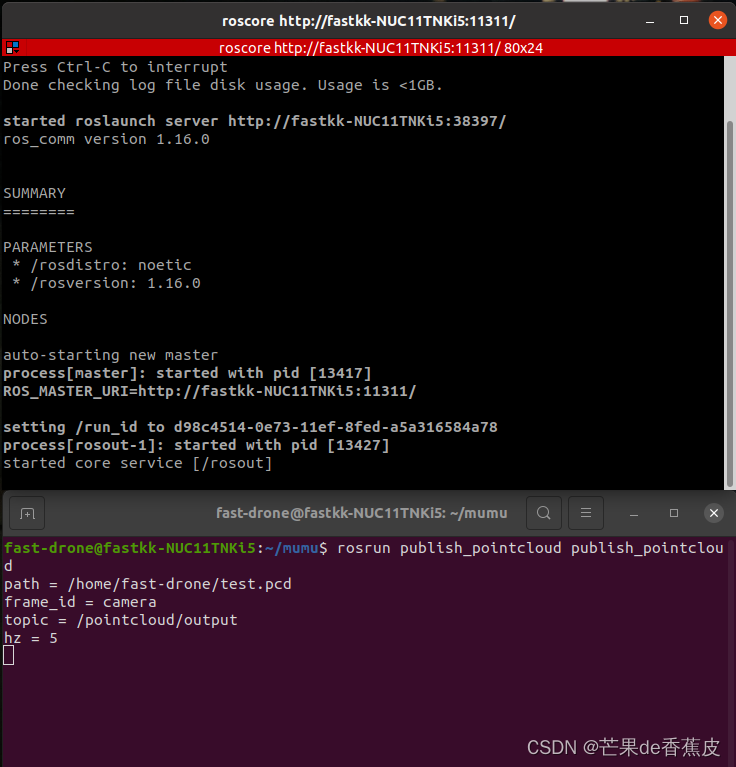This screenshot has width=736, height=767.
Task: Open search in the mumu terminal
Action: pos(543,513)
